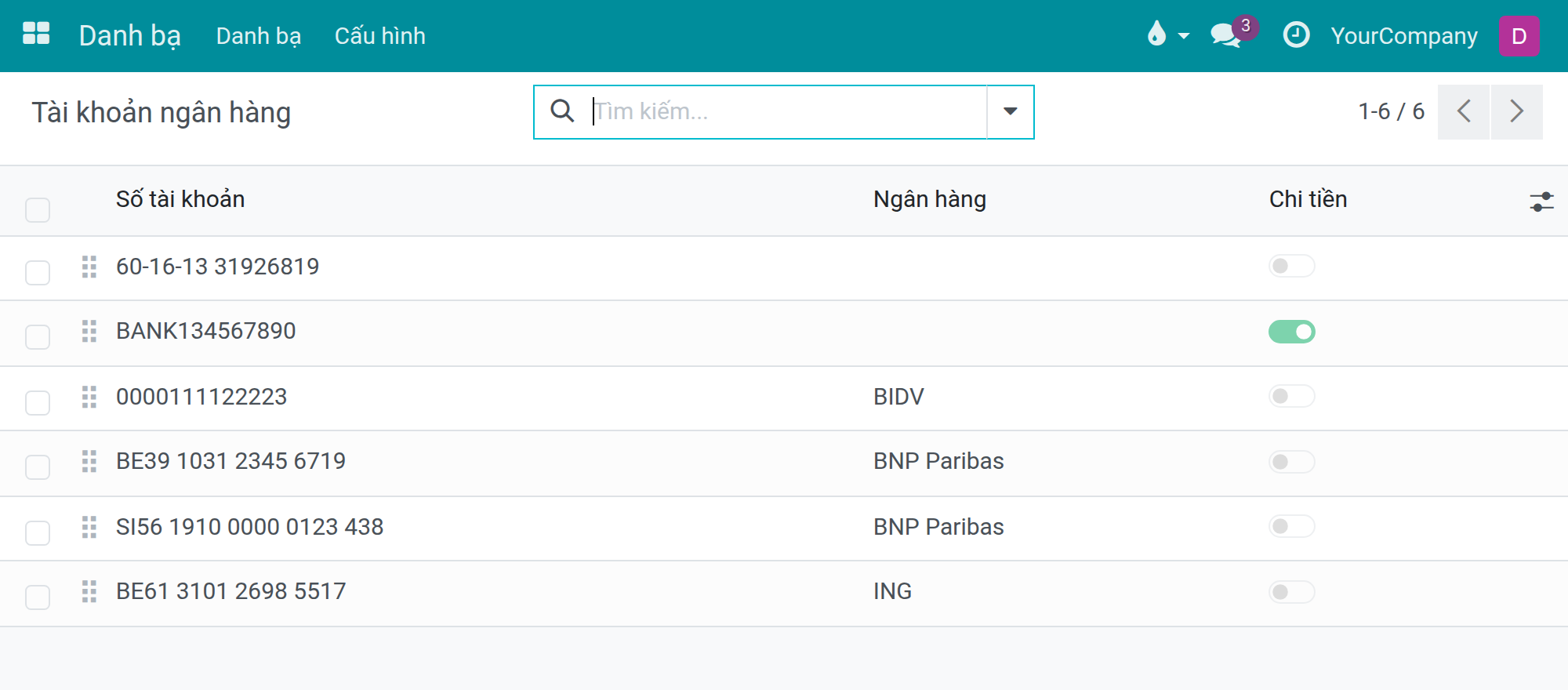Open the activities clock icon
The image size is (1568, 690).
point(1296,35)
